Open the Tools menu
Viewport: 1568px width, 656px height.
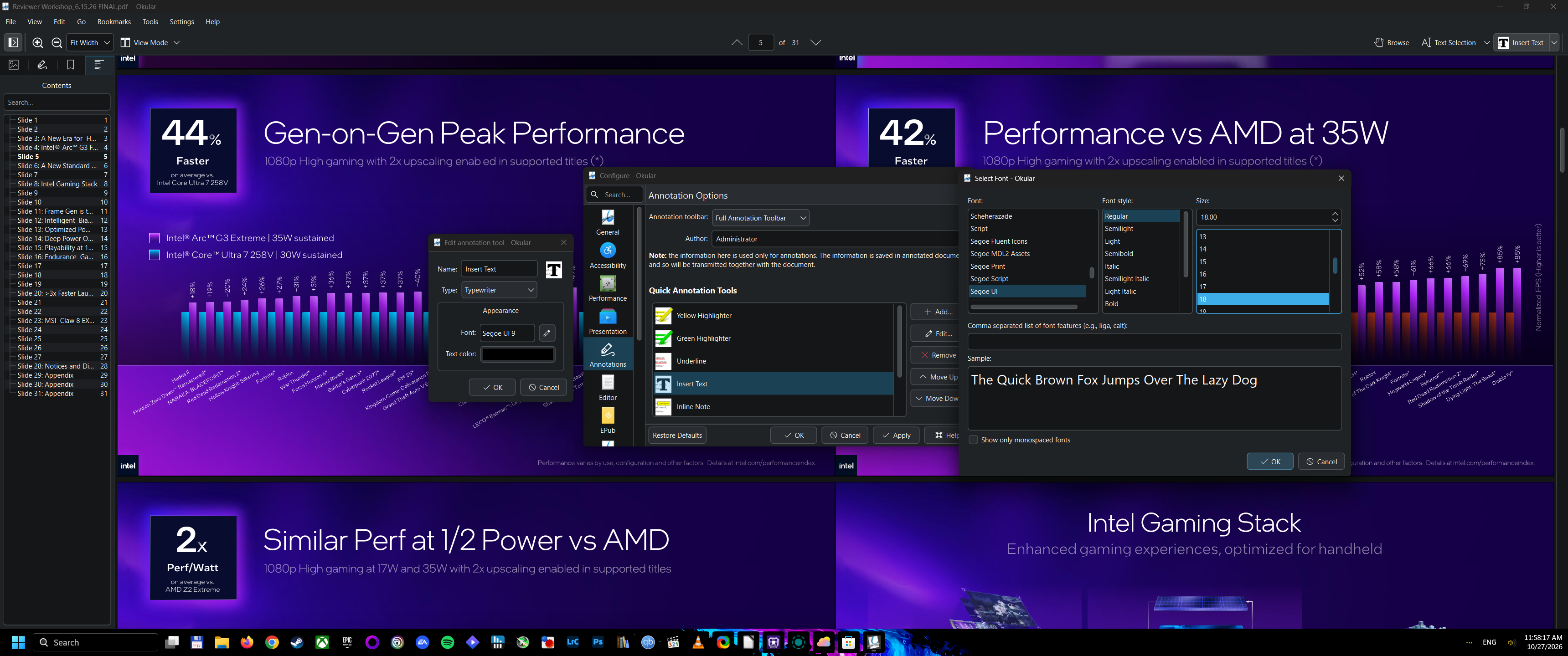point(150,22)
